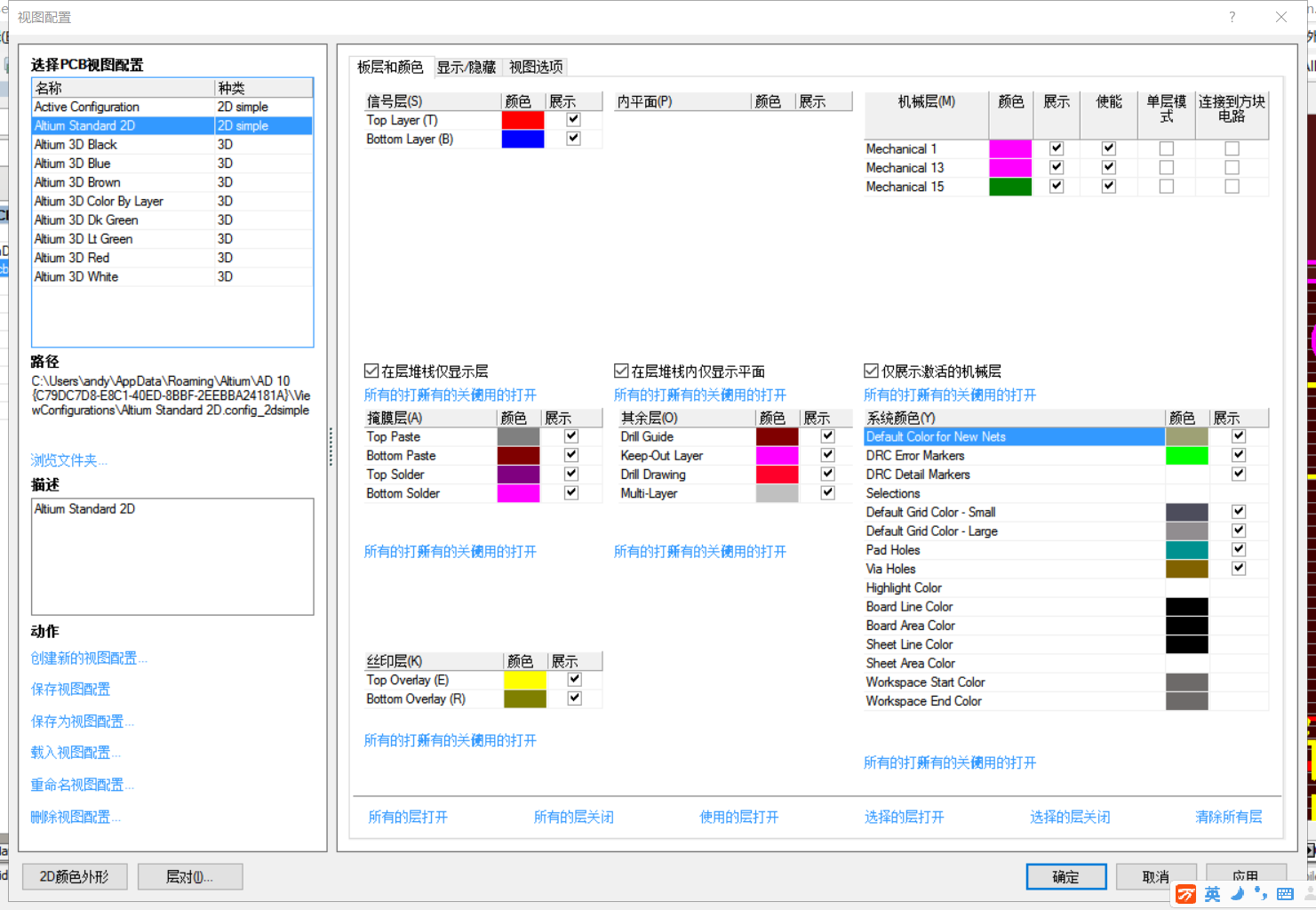Click the IME moon (half-width) icon
Screen dimensions: 1316x910
coord(1237,894)
